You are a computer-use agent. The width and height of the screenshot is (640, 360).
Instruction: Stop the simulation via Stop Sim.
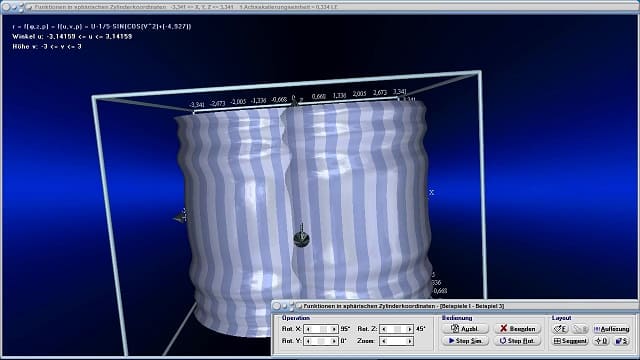[465, 340]
